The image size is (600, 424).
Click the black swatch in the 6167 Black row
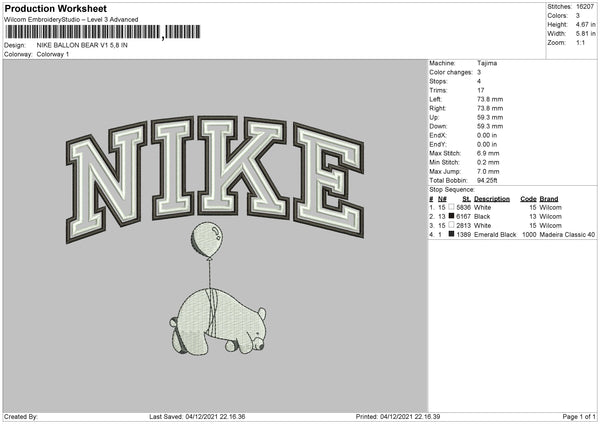pos(451,216)
